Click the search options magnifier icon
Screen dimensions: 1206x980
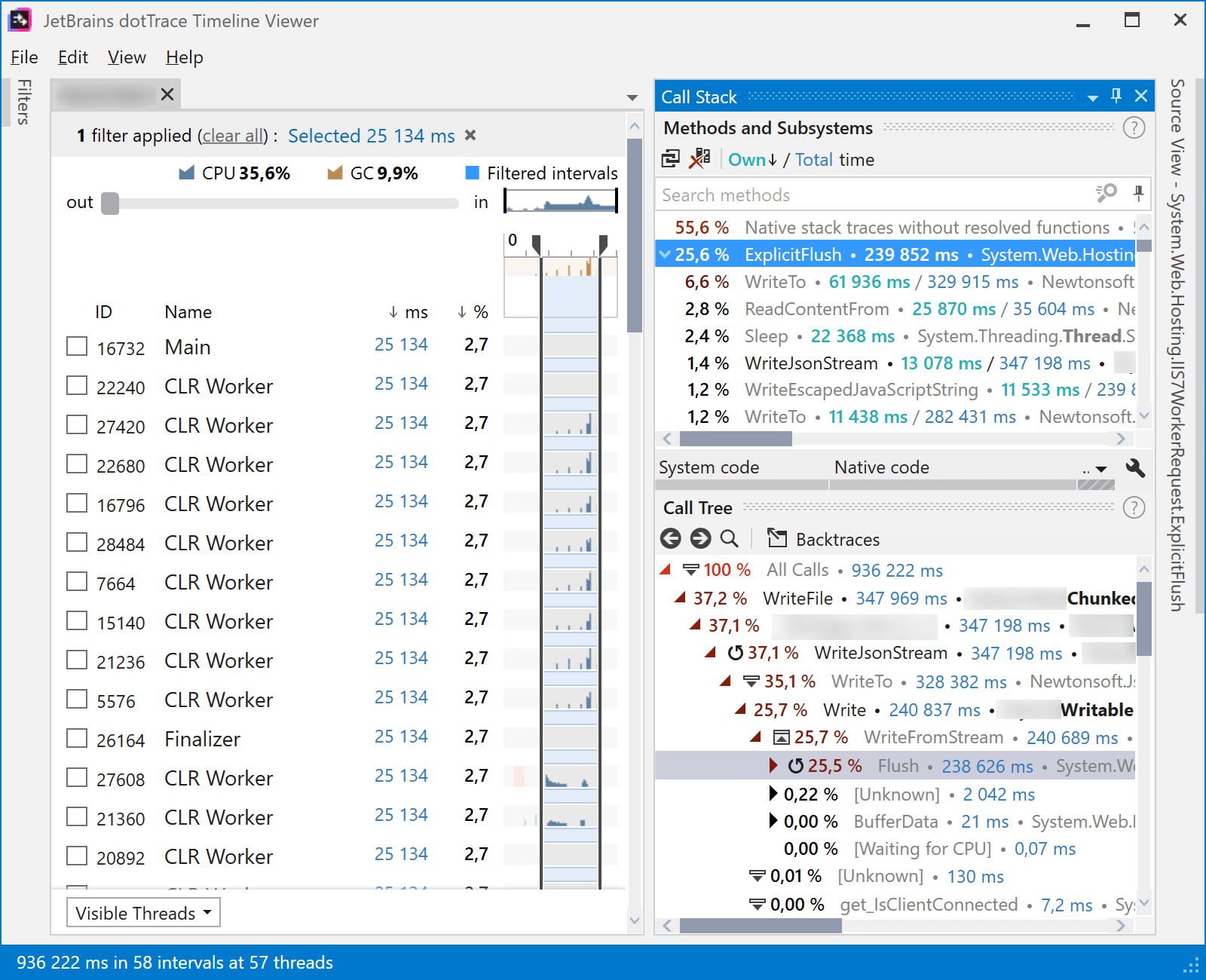click(1107, 194)
